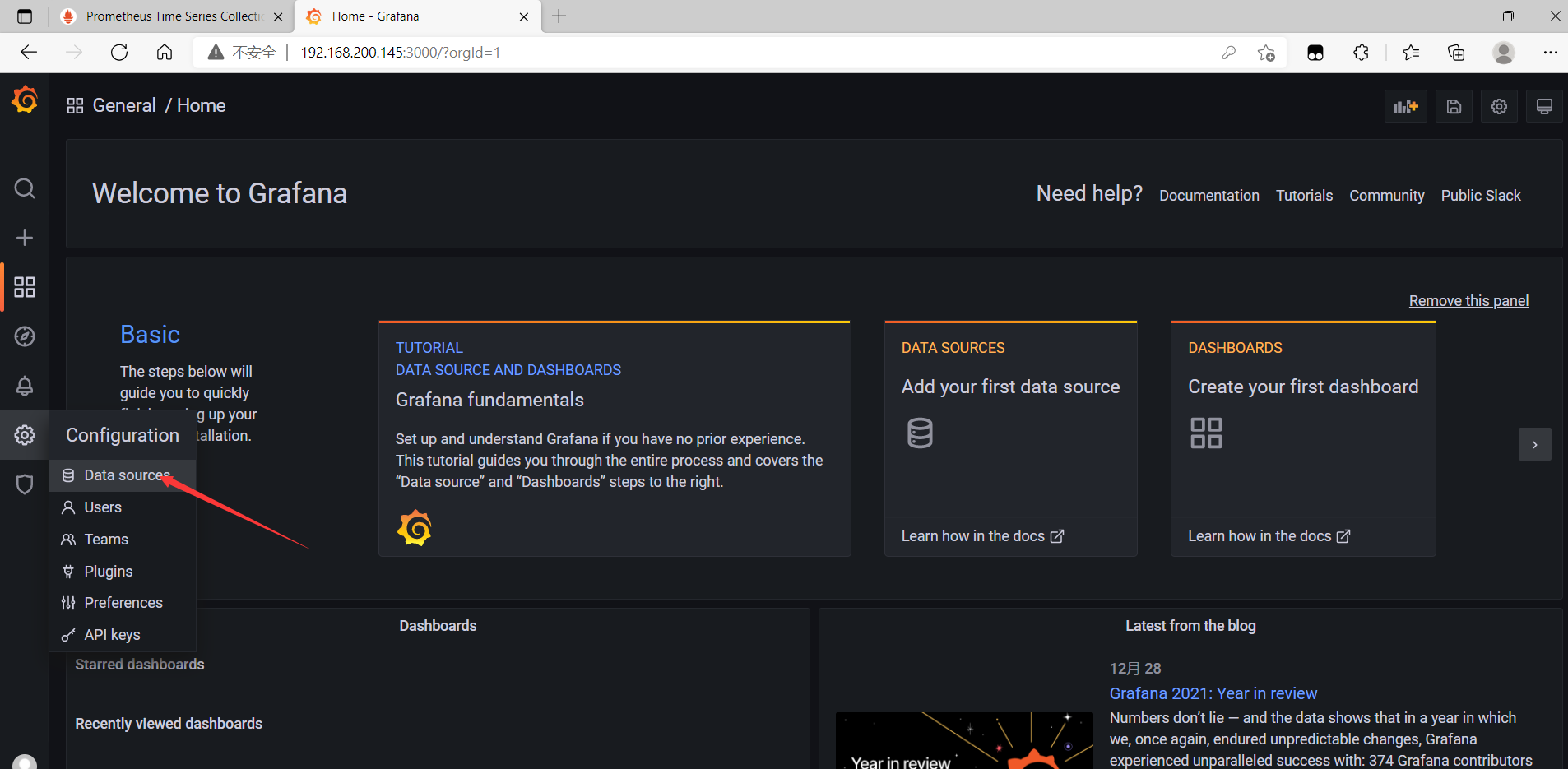Open the Explore compass icon
The width and height of the screenshot is (1568, 769).
pos(25,336)
